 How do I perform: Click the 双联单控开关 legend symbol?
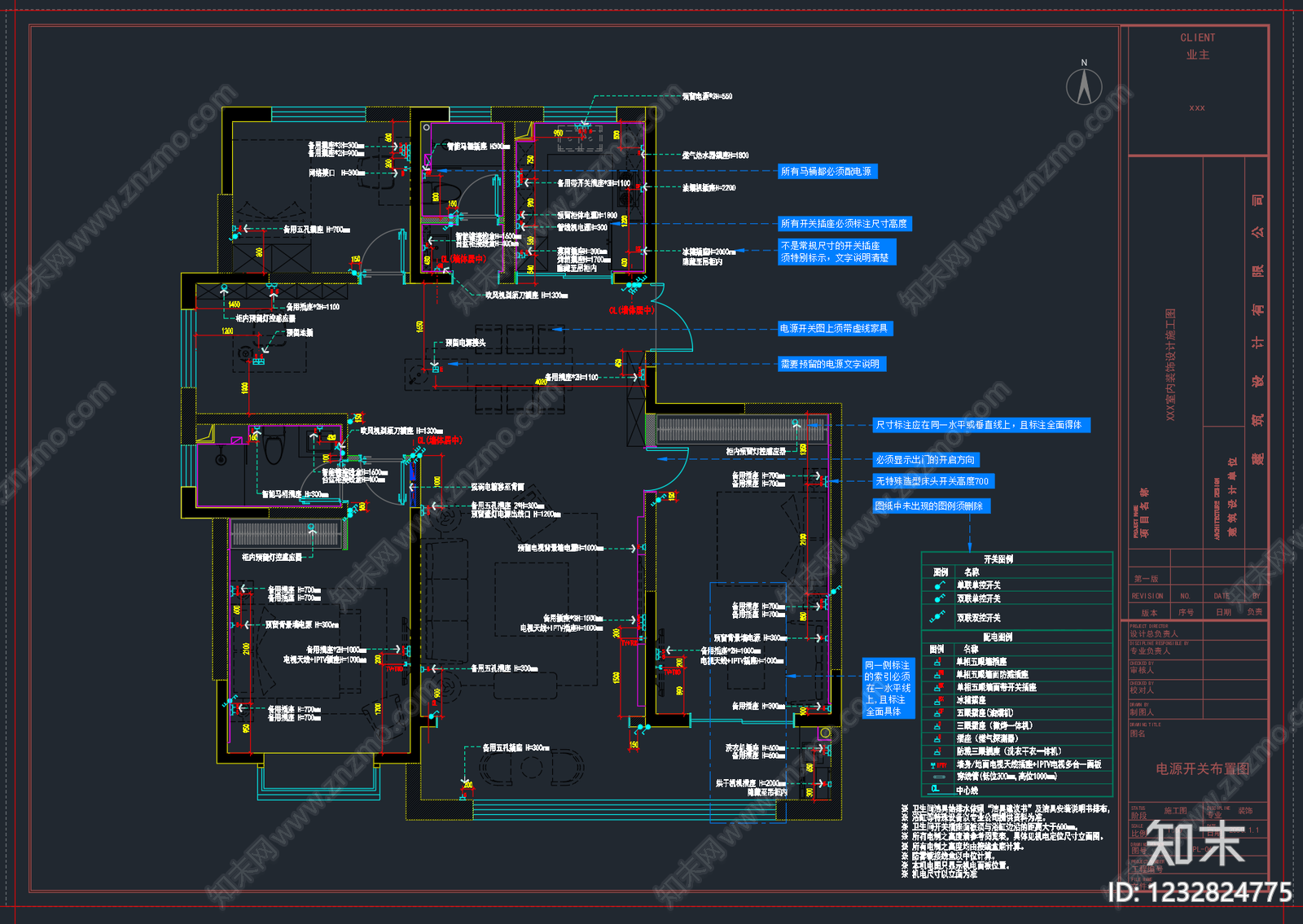940,598
